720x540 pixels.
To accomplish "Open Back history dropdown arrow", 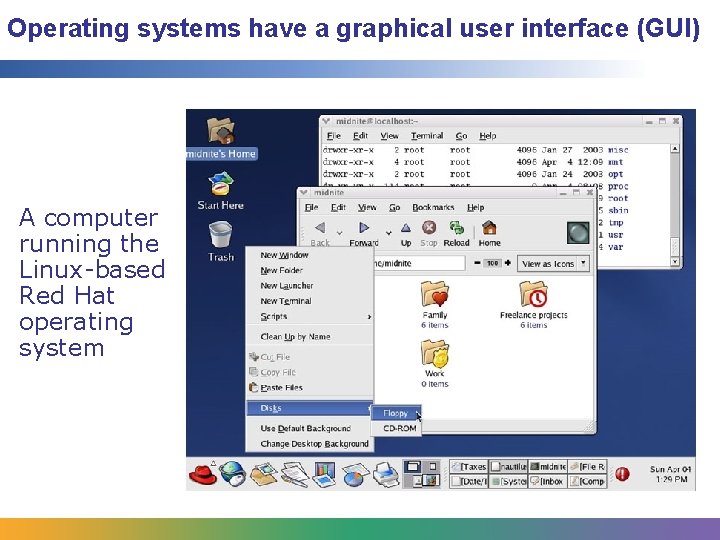I will 340,233.
